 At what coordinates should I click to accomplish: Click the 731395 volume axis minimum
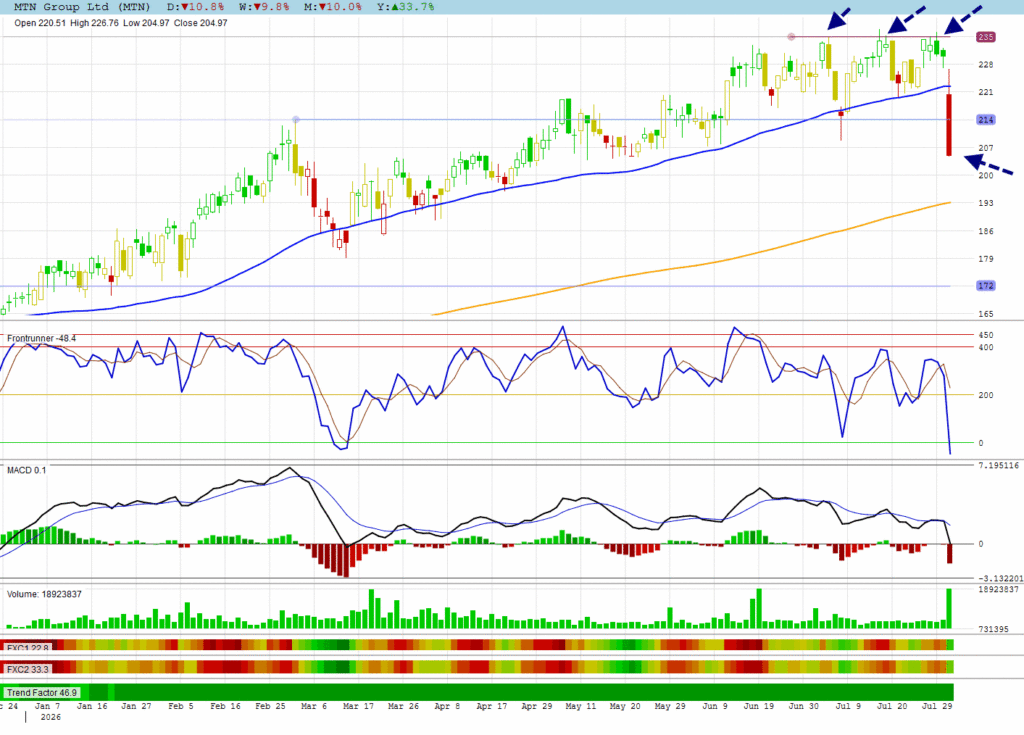pos(993,629)
